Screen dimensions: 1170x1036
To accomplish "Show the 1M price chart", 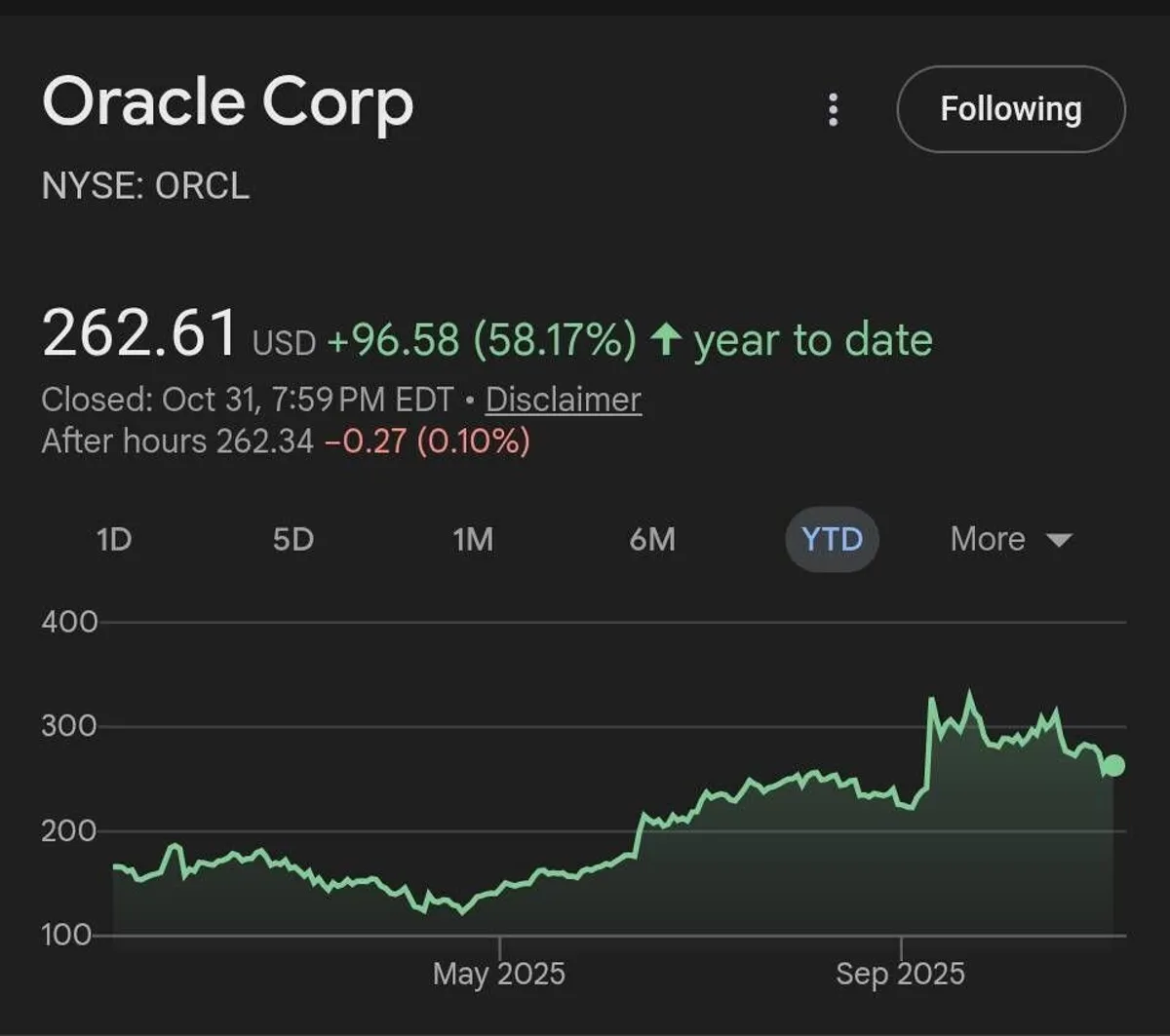I will pos(473,539).
